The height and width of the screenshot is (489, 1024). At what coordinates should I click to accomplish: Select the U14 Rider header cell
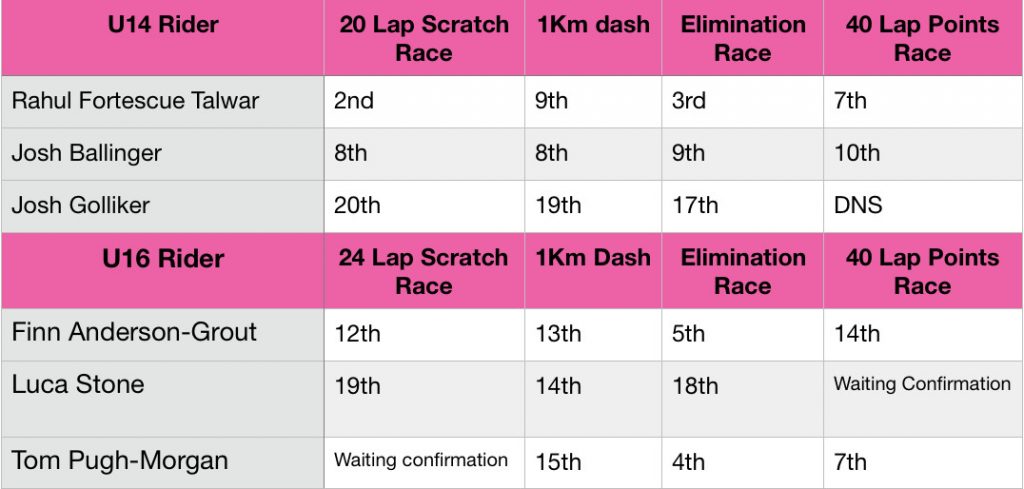[x=163, y=38]
